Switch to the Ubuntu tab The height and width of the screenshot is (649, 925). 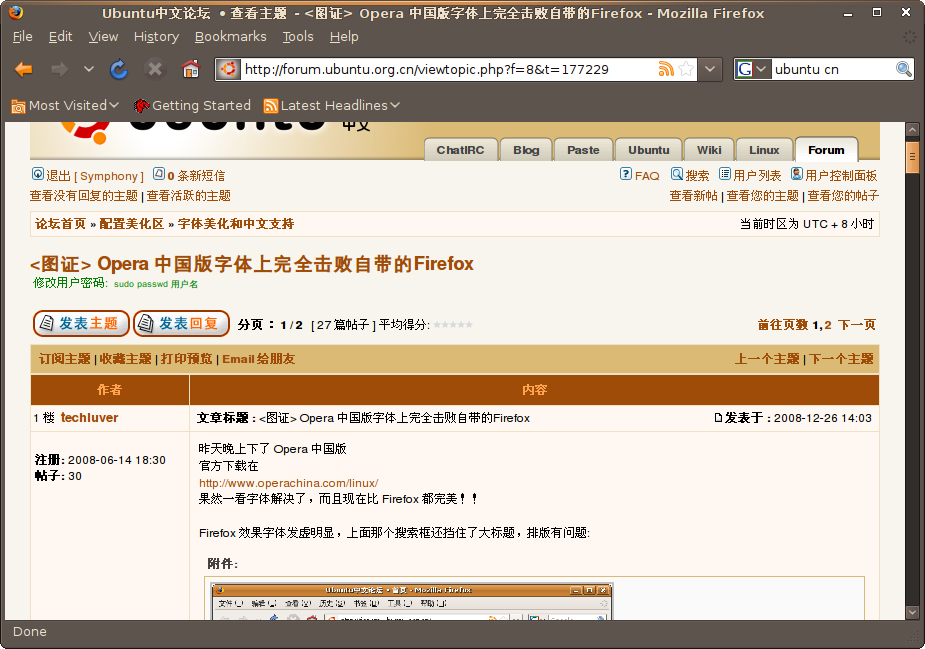coord(649,150)
